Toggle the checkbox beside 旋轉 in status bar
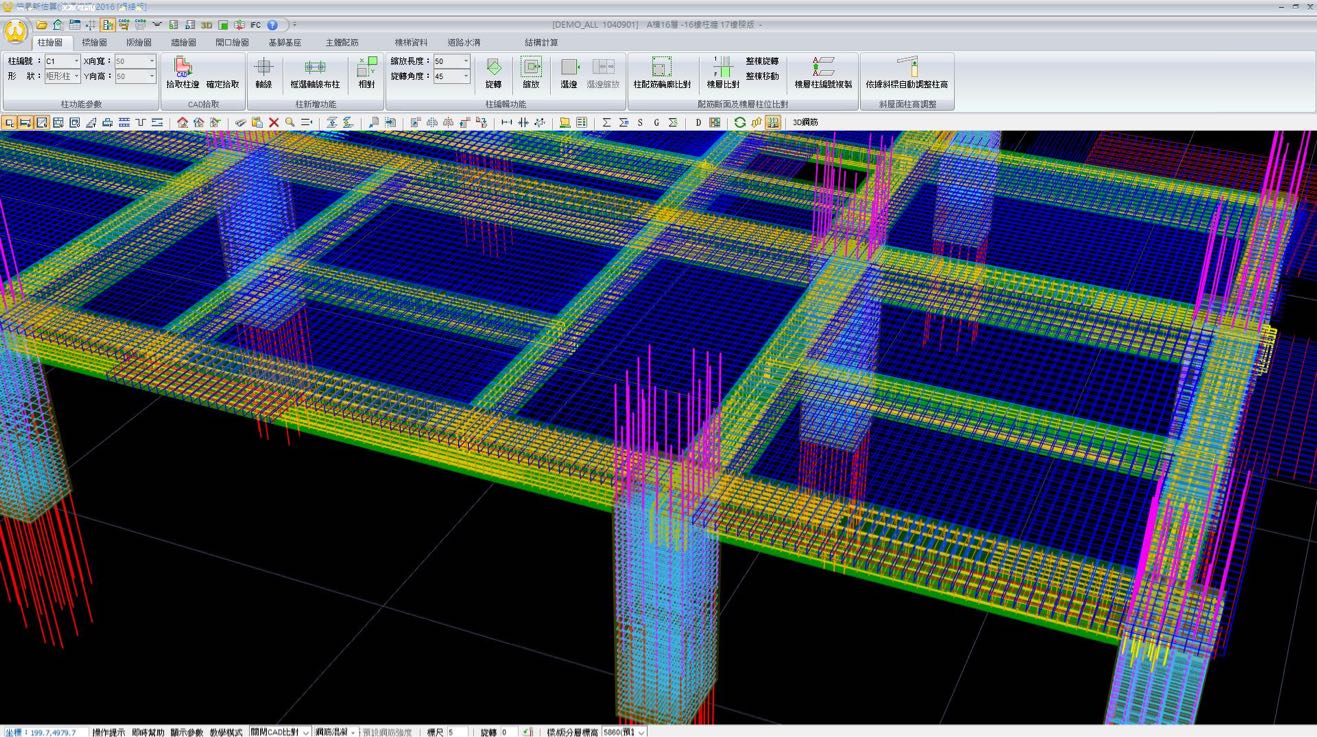The height and width of the screenshot is (737, 1317). coord(527,732)
